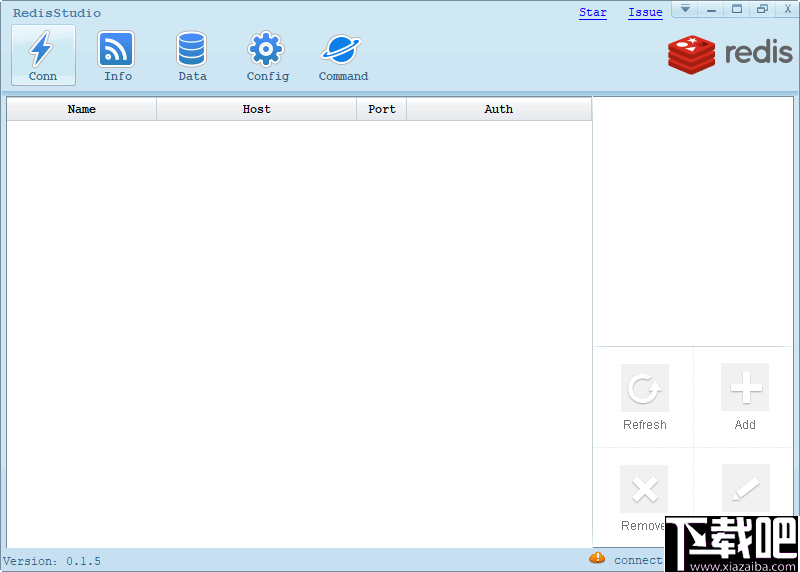This screenshot has width=800, height=572.
Task: Sort by the Port column header
Action: [382, 109]
